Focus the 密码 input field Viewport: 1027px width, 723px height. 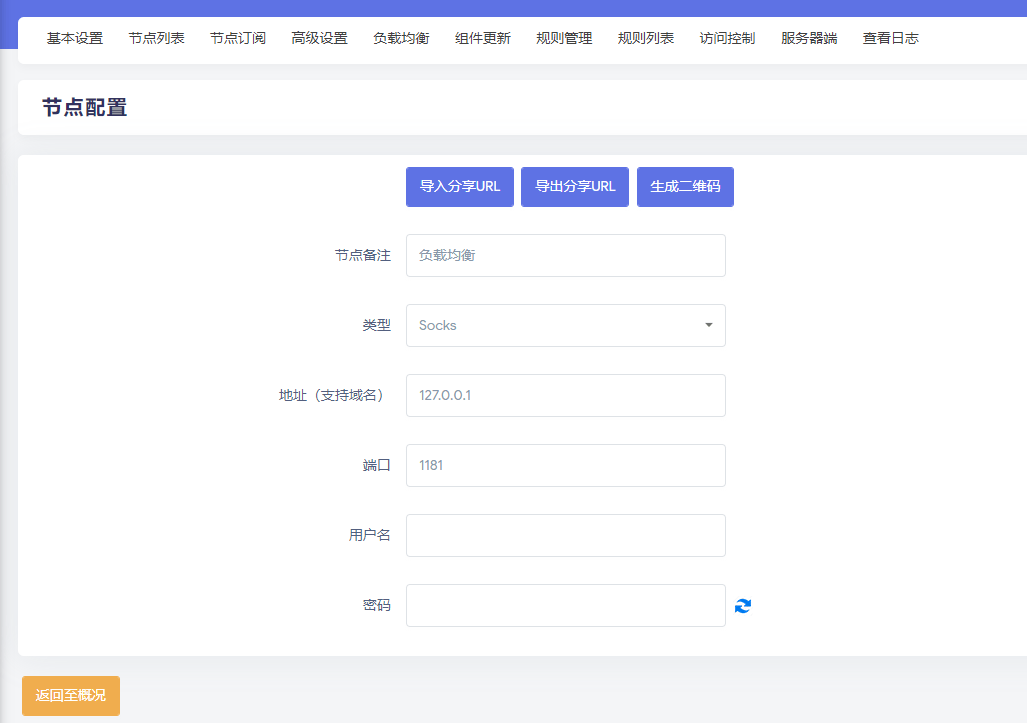[x=566, y=606]
